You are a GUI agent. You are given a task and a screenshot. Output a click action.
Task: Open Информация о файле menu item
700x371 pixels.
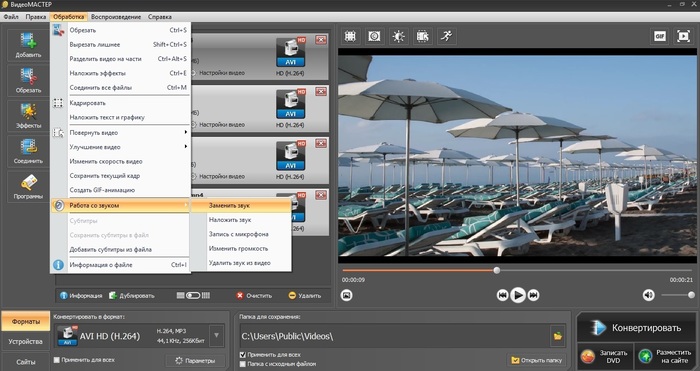click(x=121, y=265)
